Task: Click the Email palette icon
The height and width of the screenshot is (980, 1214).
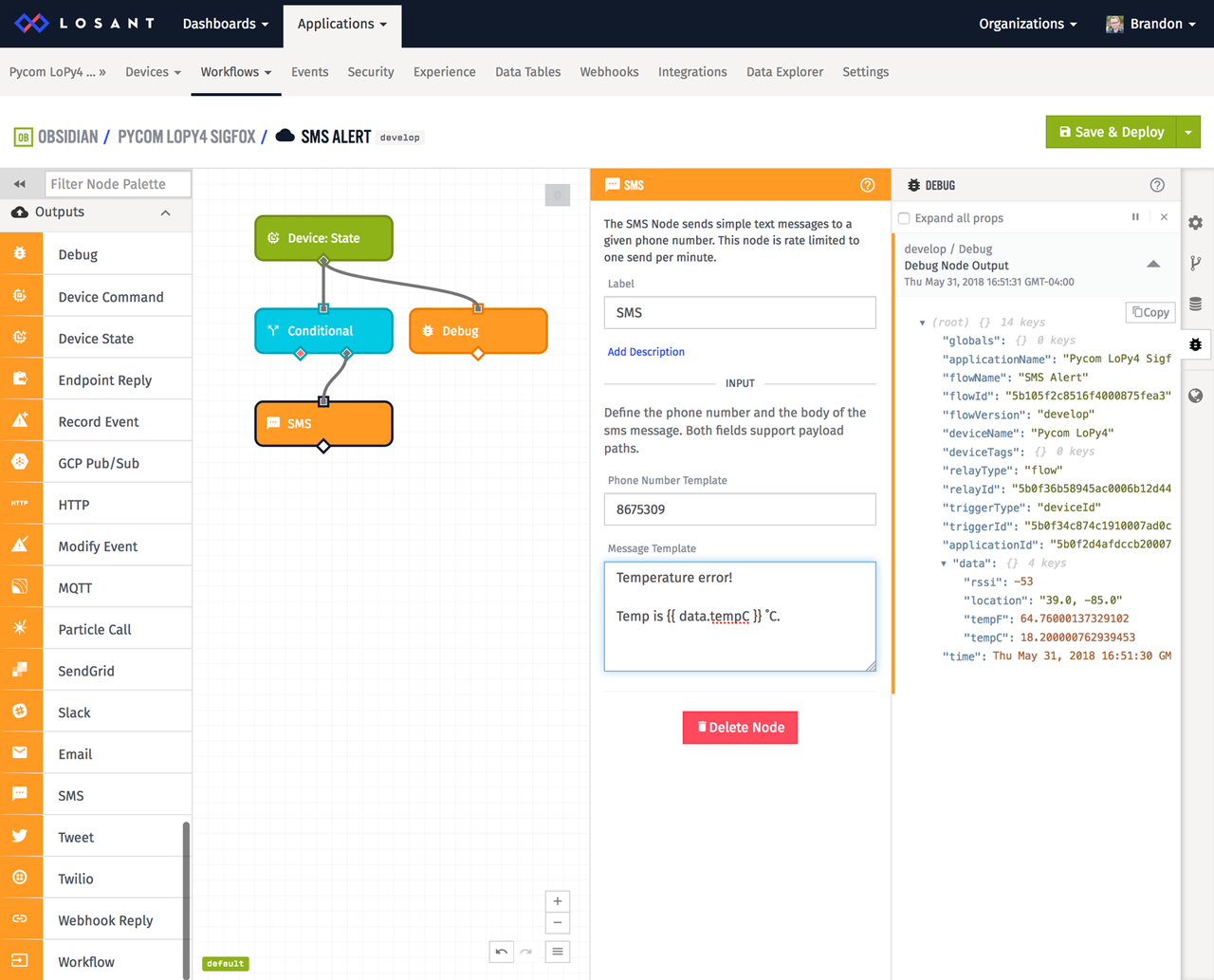Action: [21, 753]
